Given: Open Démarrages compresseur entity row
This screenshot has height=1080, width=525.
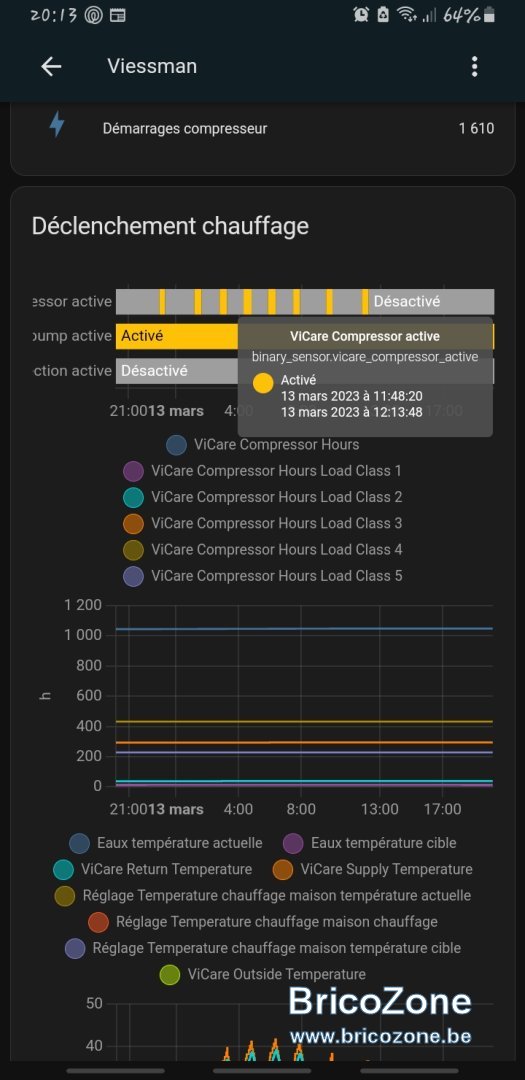Looking at the screenshot, I should [x=262, y=128].
